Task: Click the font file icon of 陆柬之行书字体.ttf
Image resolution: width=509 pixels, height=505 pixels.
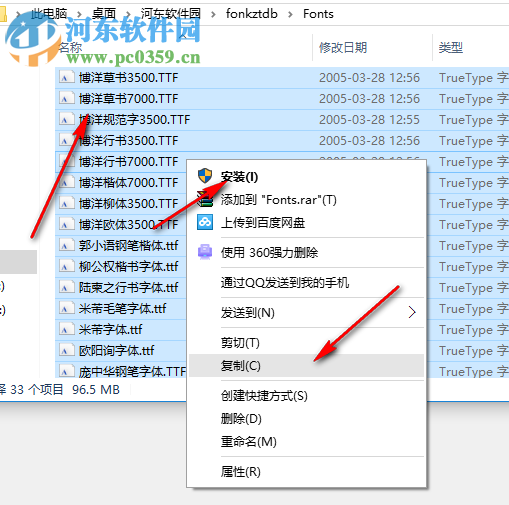Action: point(67,287)
